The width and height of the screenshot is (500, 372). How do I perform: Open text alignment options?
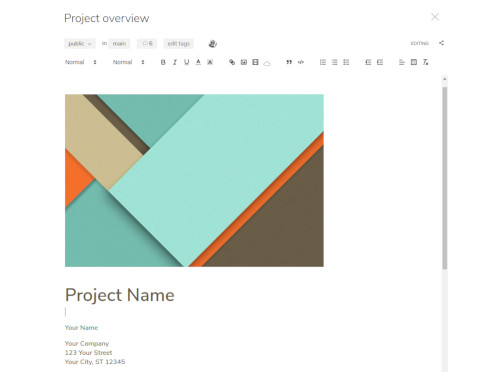click(x=402, y=62)
